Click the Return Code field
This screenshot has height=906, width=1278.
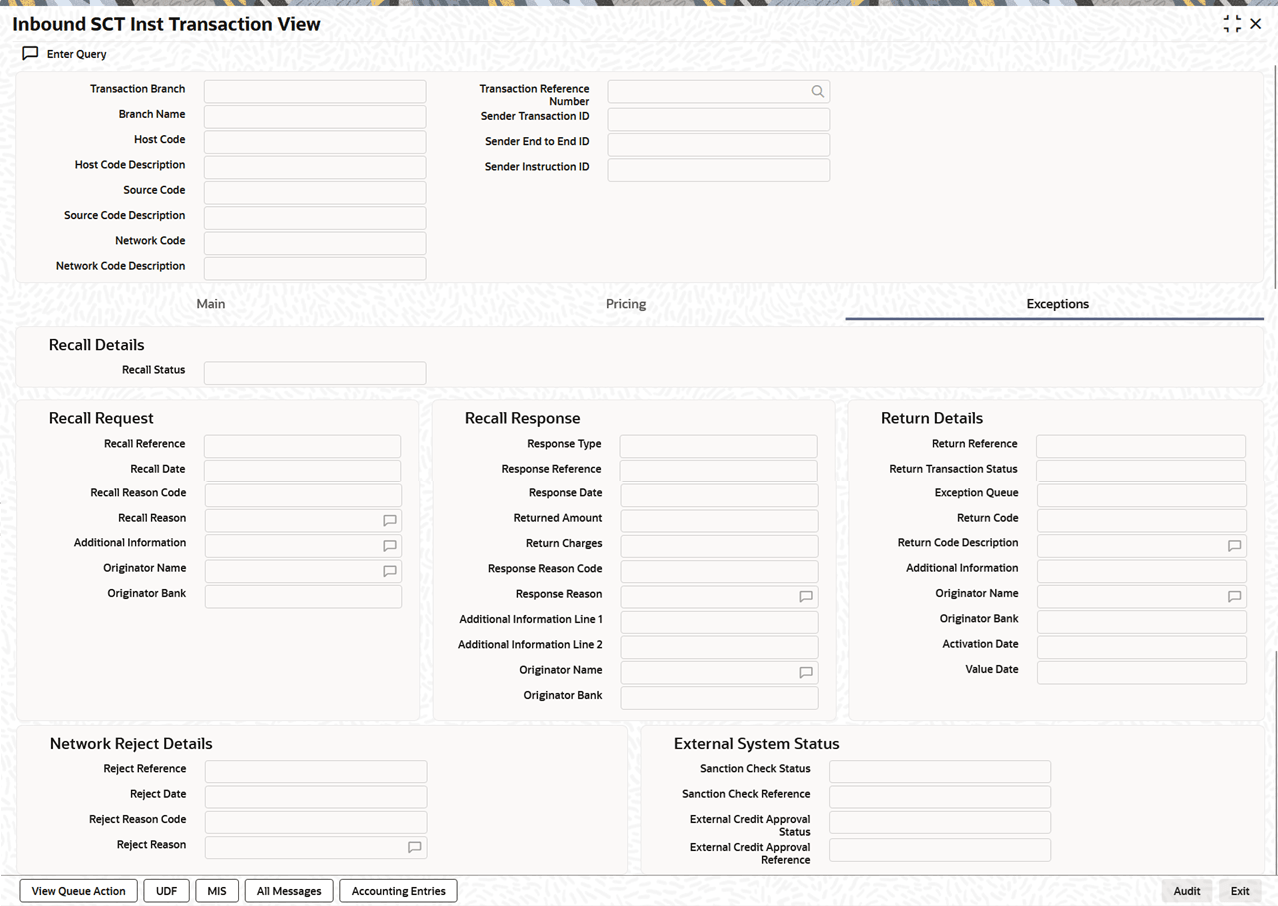point(1142,521)
